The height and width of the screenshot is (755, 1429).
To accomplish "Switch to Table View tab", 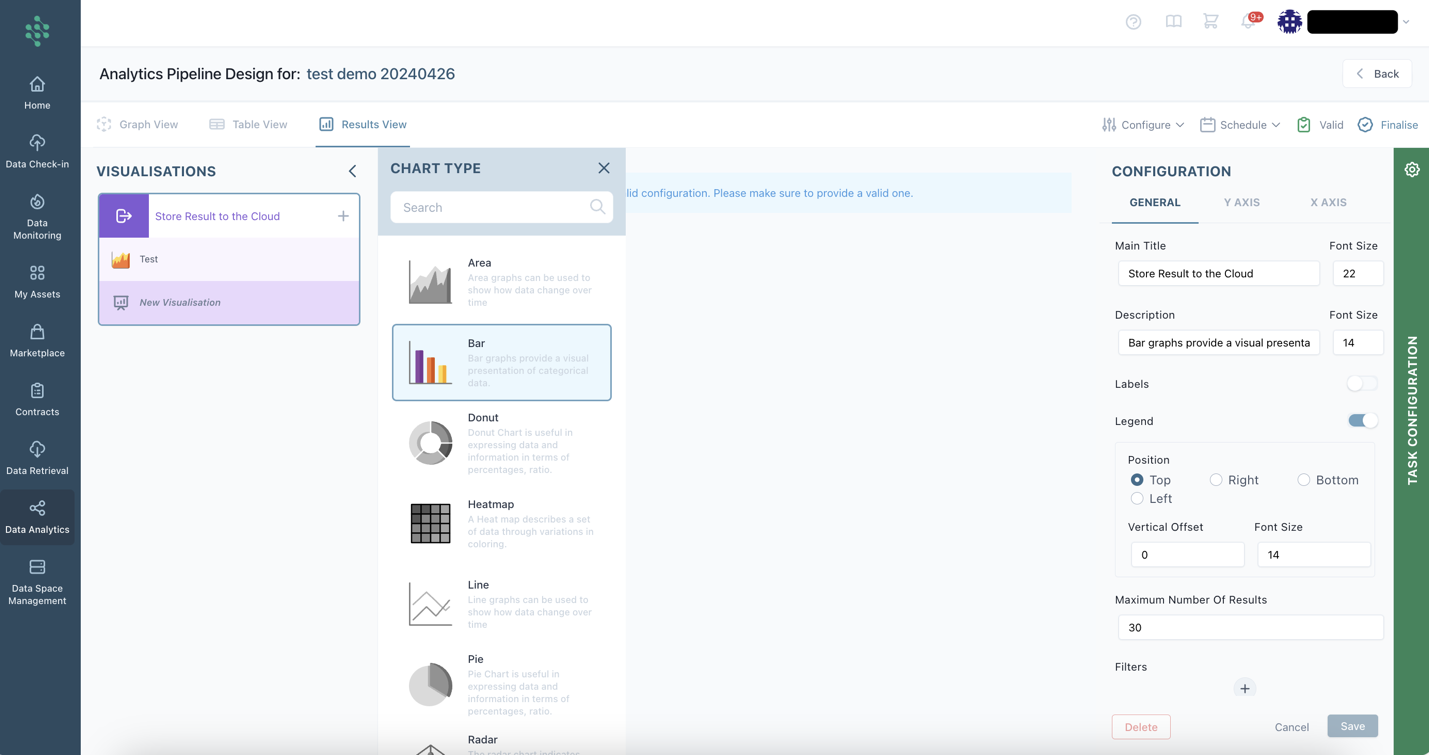I will click(248, 125).
